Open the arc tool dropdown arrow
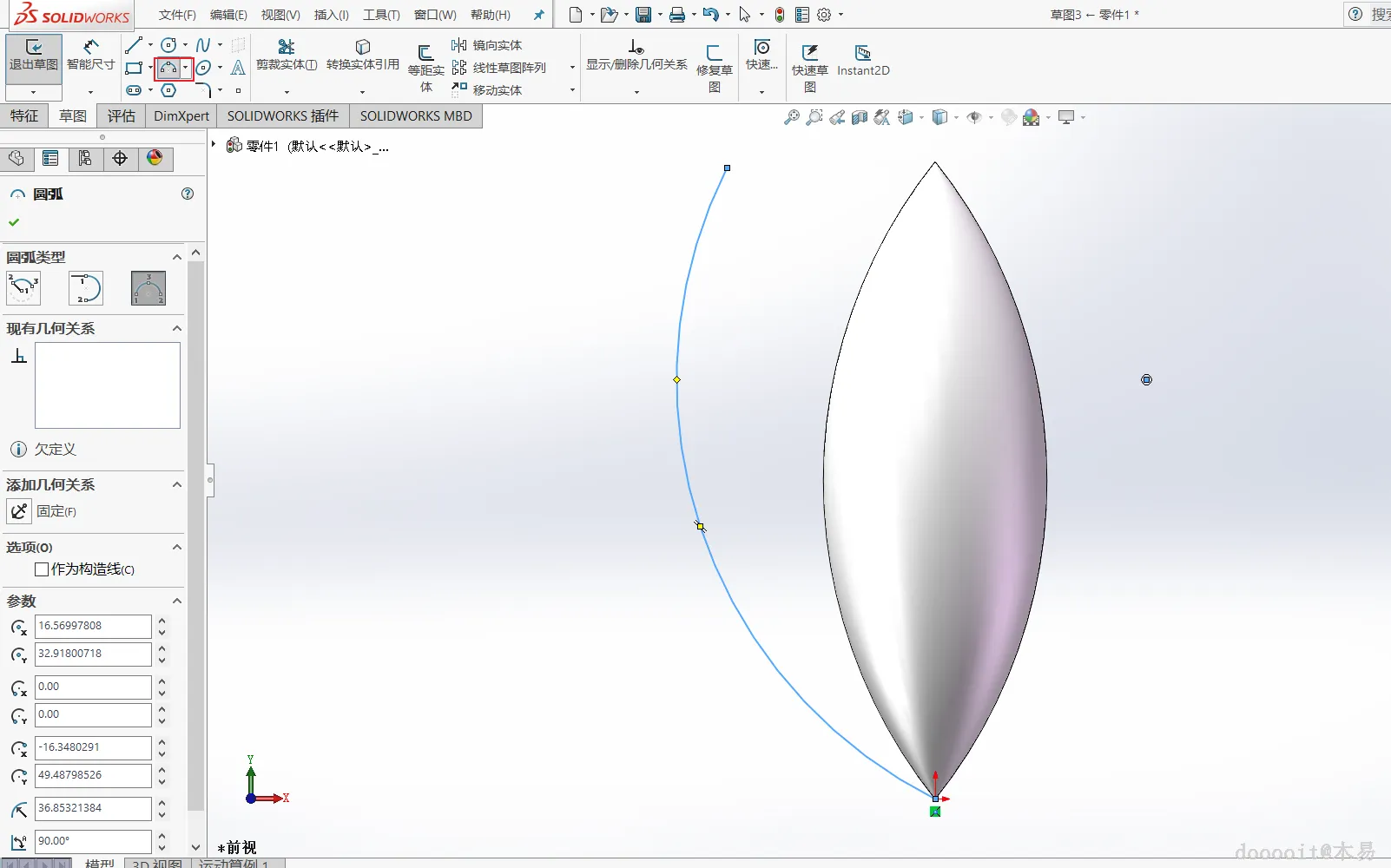 186,68
